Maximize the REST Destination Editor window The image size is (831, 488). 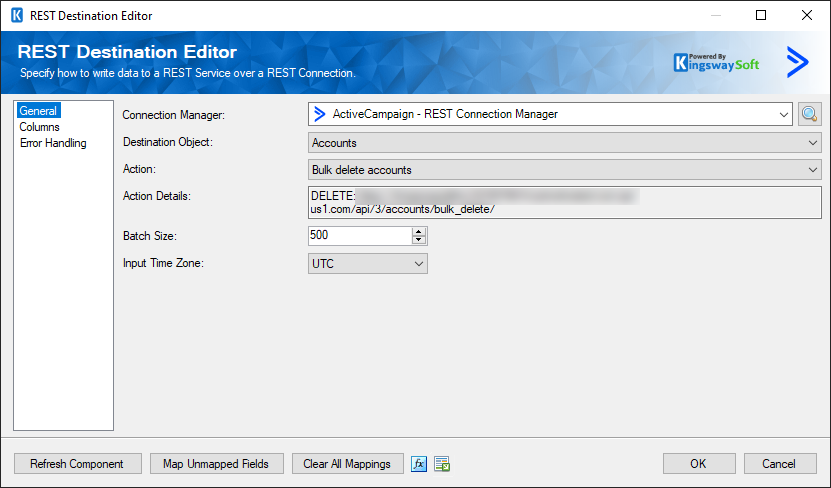point(761,15)
